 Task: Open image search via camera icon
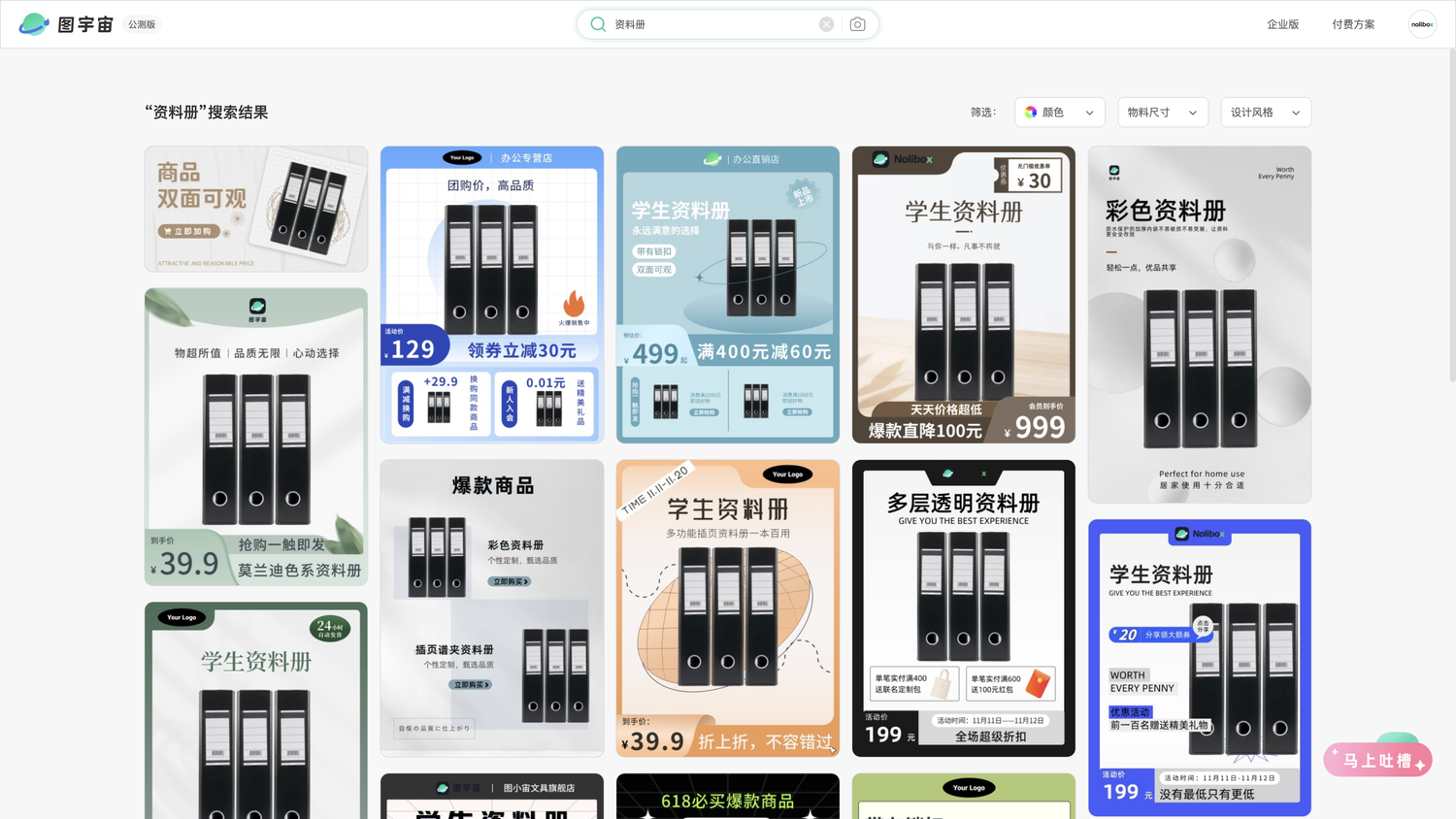point(857,24)
